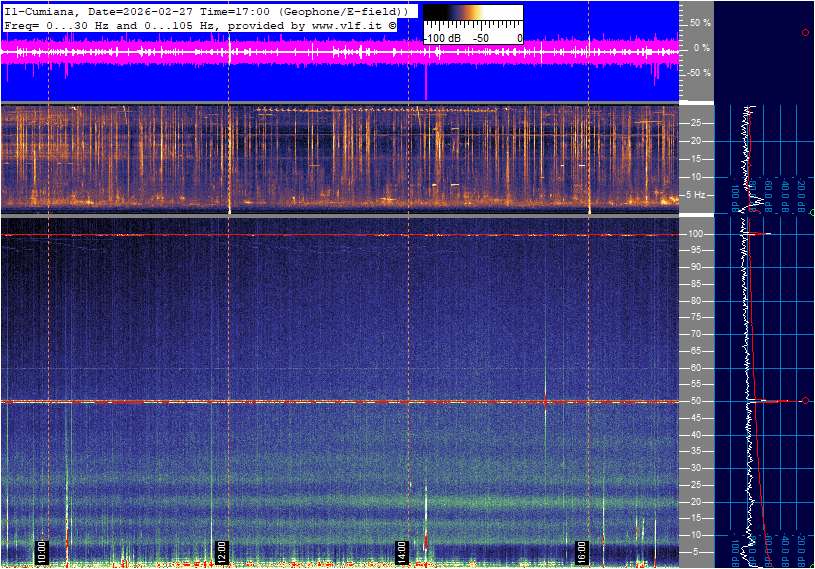The height and width of the screenshot is (569, 815).
Task: Click the 16:00 time label
Action: [x=581, y=551]
